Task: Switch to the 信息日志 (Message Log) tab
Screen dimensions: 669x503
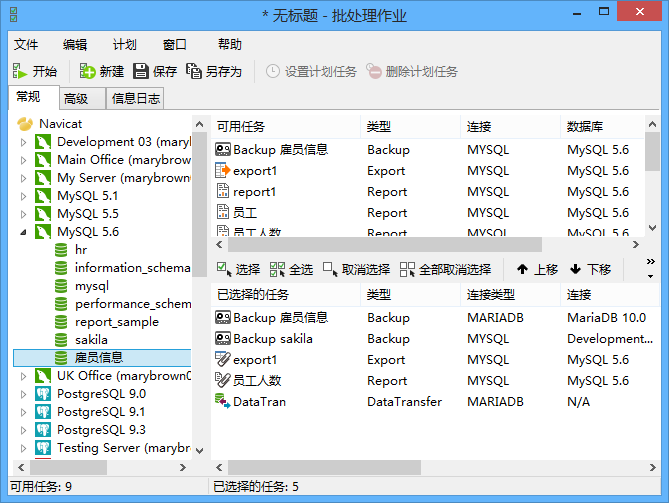Action: pos(135,99)
